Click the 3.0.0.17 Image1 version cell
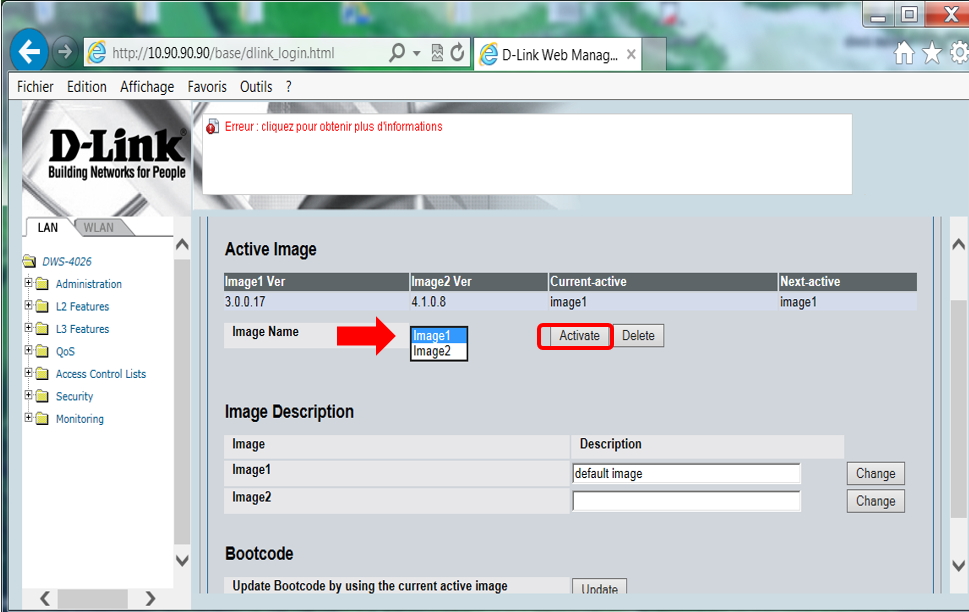The height and width of the screenshot is (612, 969). coord(316,302)
